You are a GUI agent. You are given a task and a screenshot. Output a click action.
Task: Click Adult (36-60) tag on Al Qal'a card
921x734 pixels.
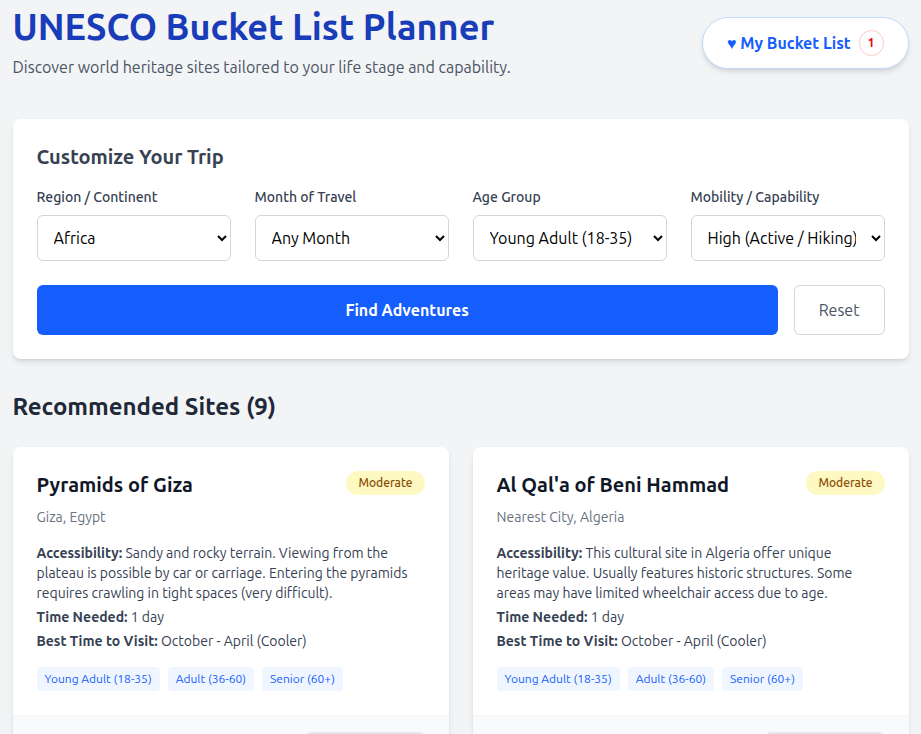tap(671, 679)
